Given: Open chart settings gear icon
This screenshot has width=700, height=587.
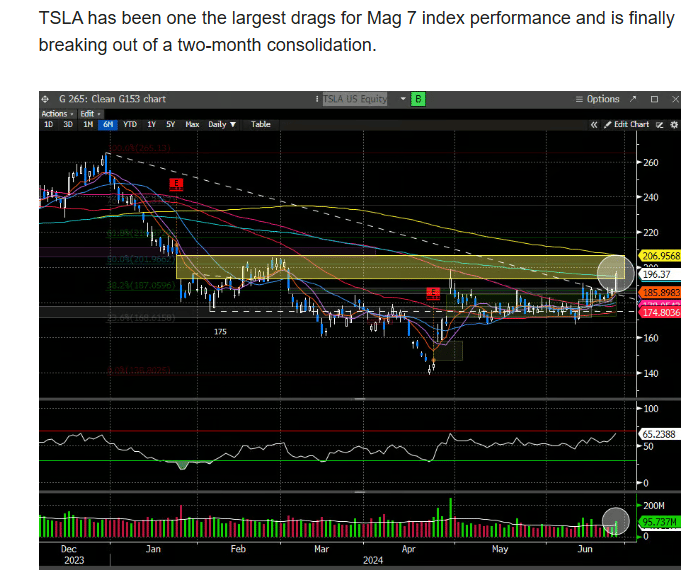Looking at the screenshot, I should point(674,125).
